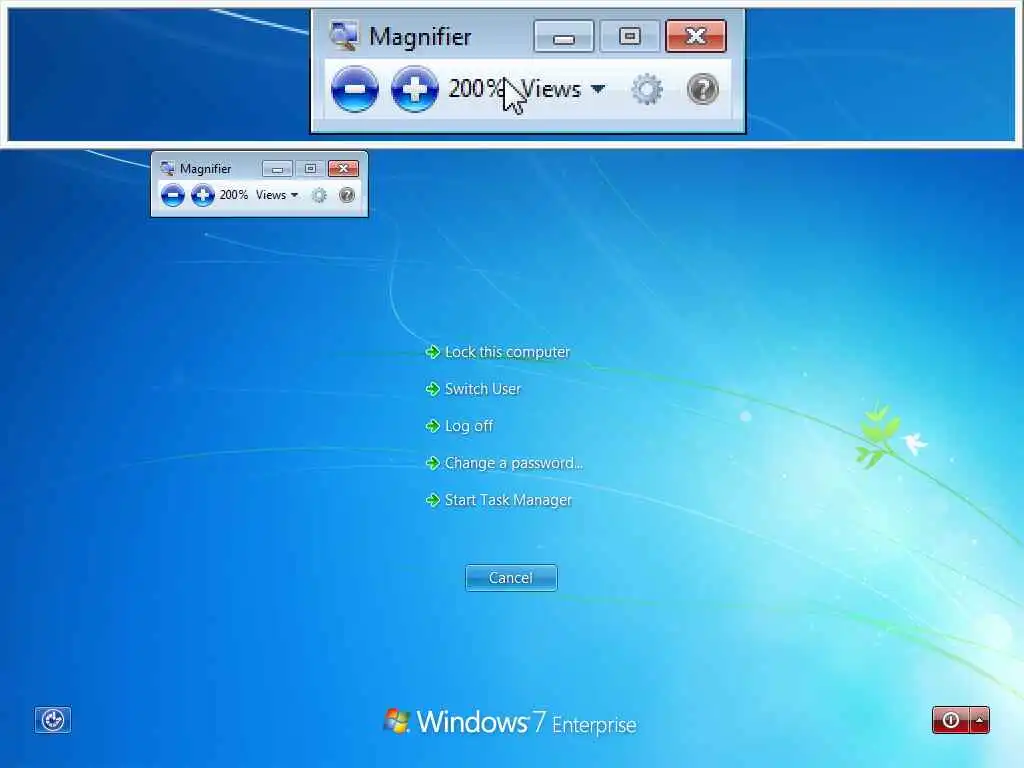Choose Log off

click(468, 426)
